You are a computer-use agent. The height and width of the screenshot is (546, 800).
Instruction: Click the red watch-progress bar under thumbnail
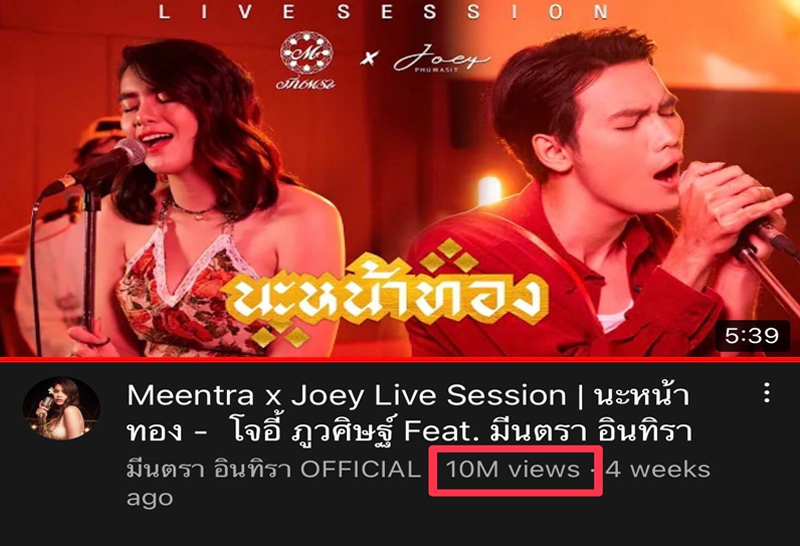400,359
